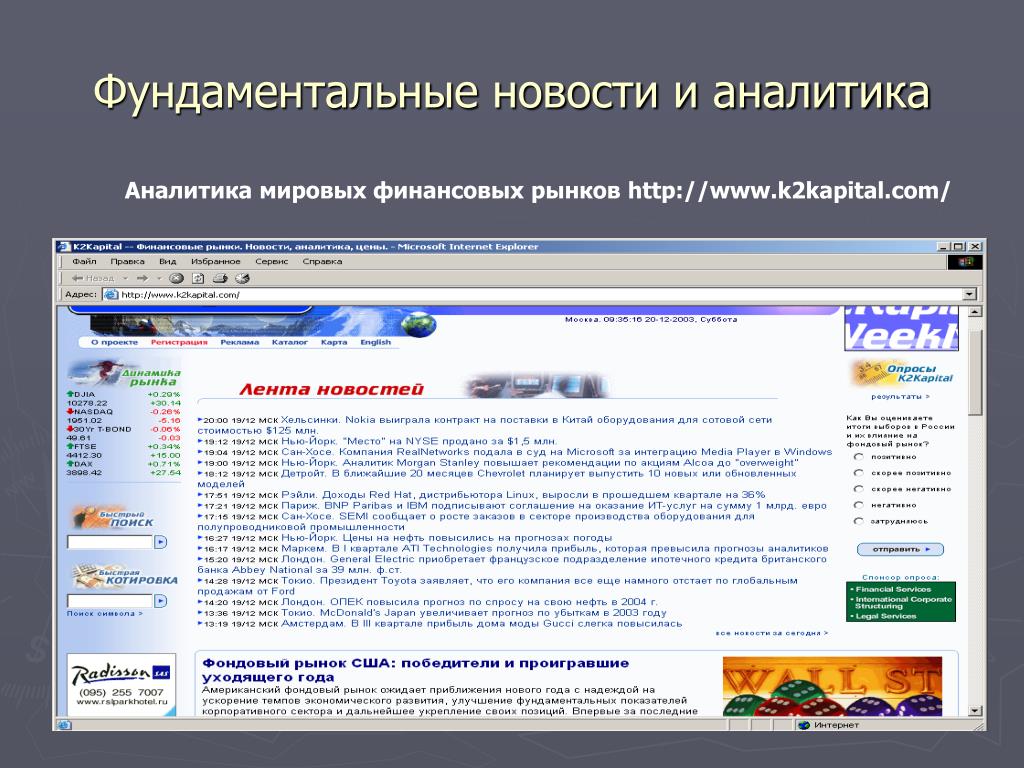
Task: Open the Правка menu
Action: (x=127, y=261)
